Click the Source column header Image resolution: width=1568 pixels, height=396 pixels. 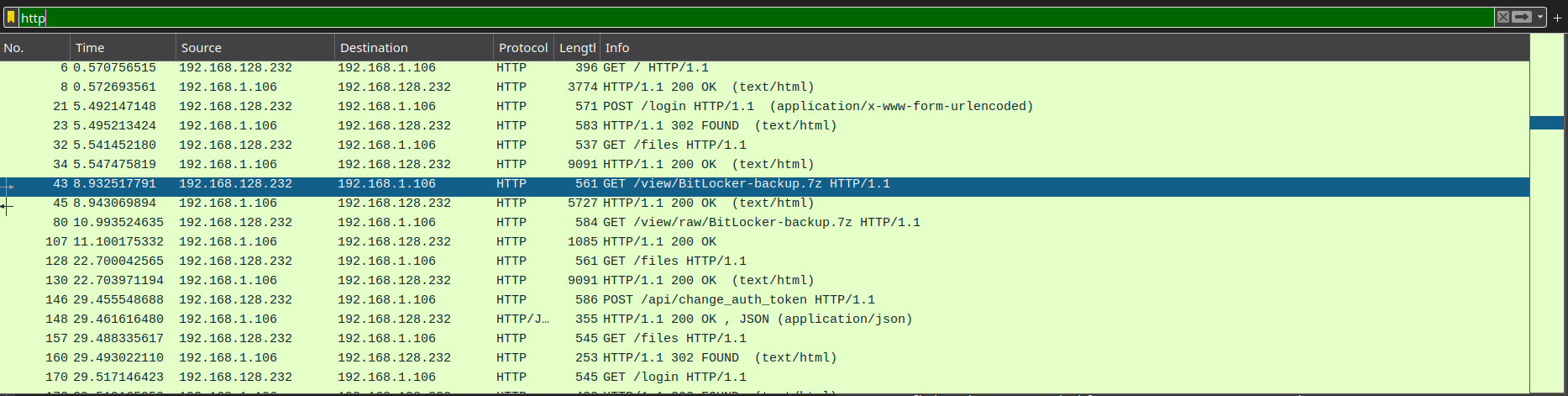252,48
